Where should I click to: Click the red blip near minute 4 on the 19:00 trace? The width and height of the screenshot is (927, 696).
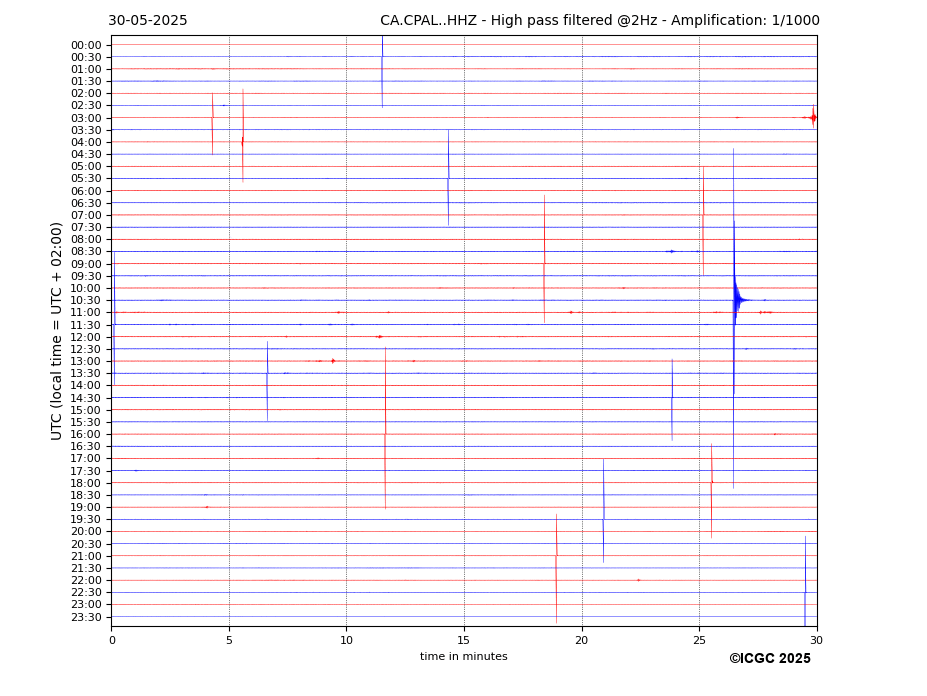(x=206, y=507)
